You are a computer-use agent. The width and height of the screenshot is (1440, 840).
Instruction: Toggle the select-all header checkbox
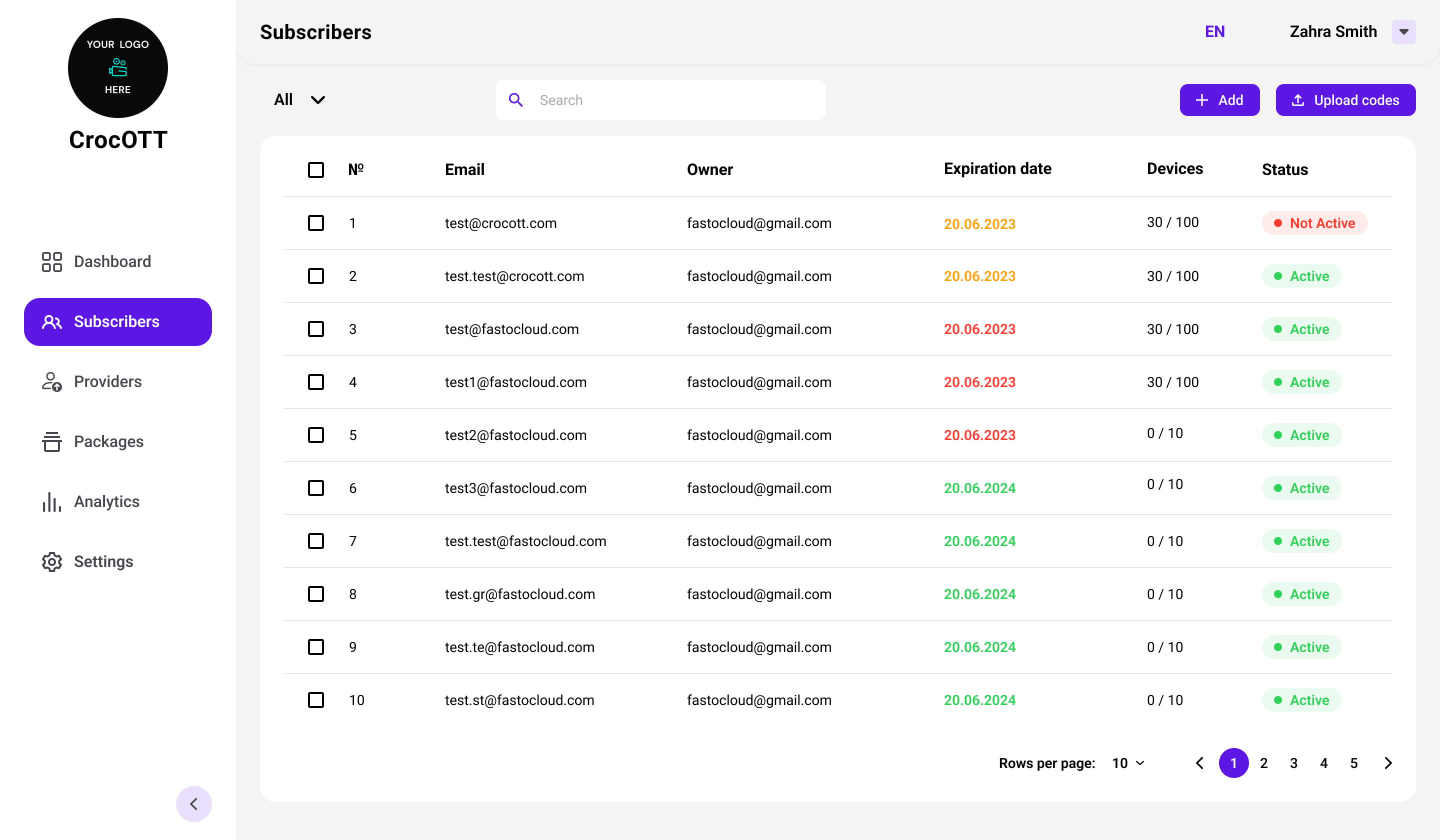[316, 169]
